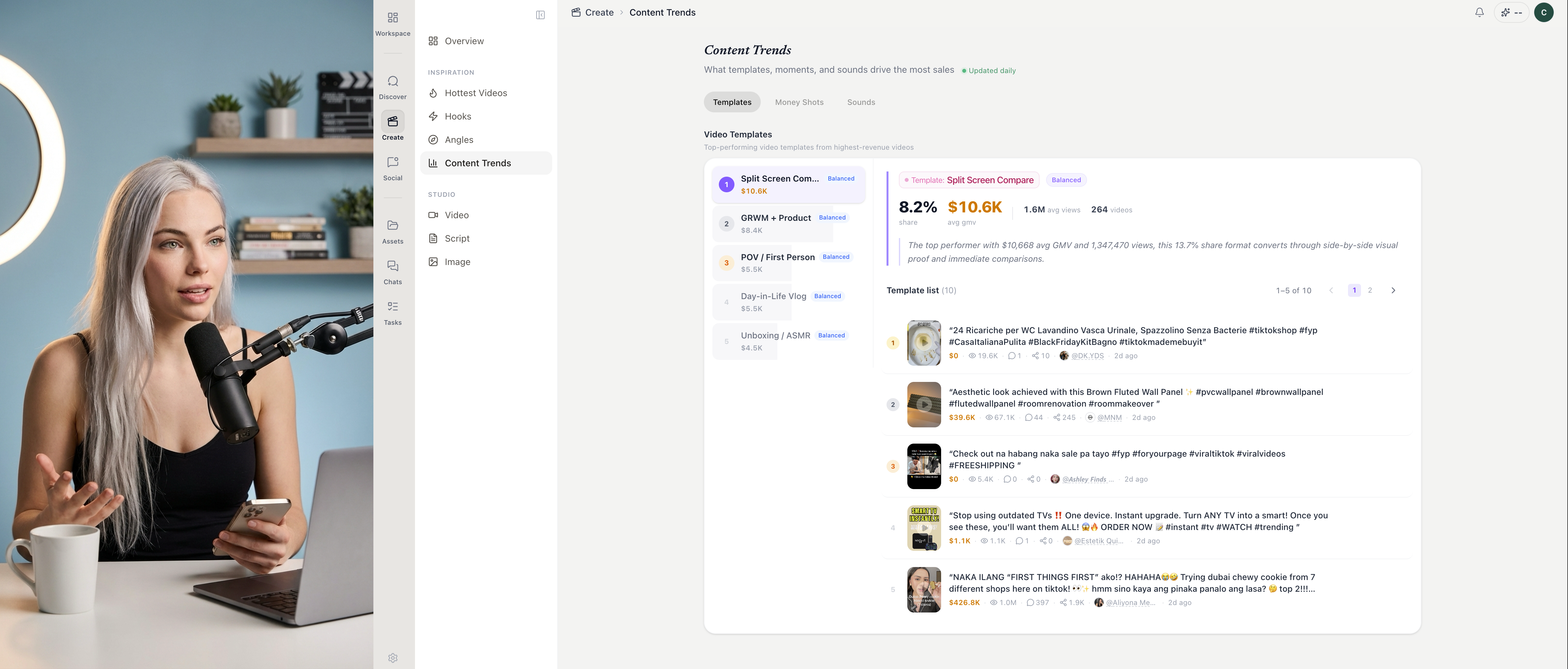Switch to the Sounds tab
This screenshot has height=669, width=1568.
861,102
